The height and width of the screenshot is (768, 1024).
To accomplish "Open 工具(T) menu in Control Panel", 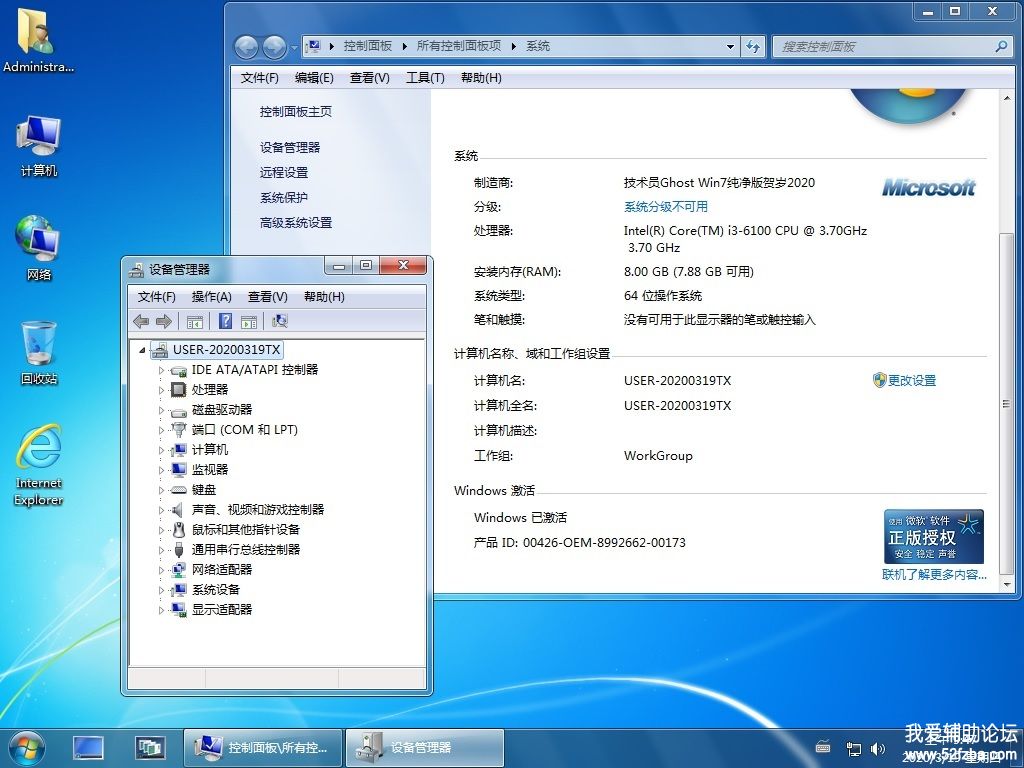I will tap(425, 78).
